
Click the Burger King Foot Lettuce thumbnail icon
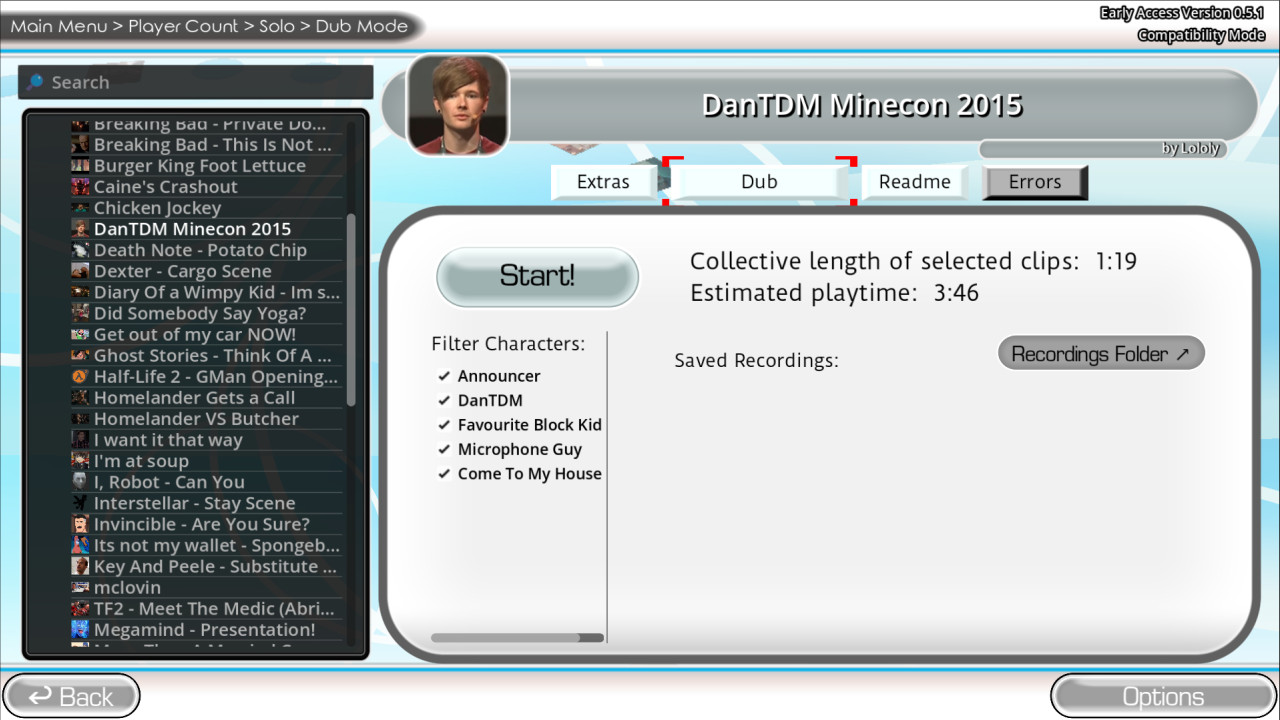[80, 166]
